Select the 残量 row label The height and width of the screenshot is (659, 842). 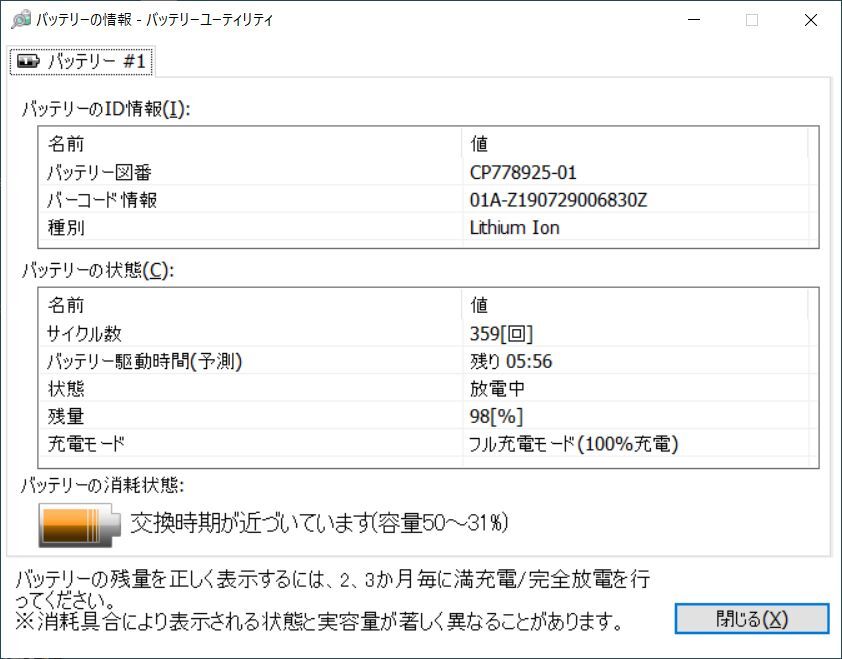(x=66, y=416)
